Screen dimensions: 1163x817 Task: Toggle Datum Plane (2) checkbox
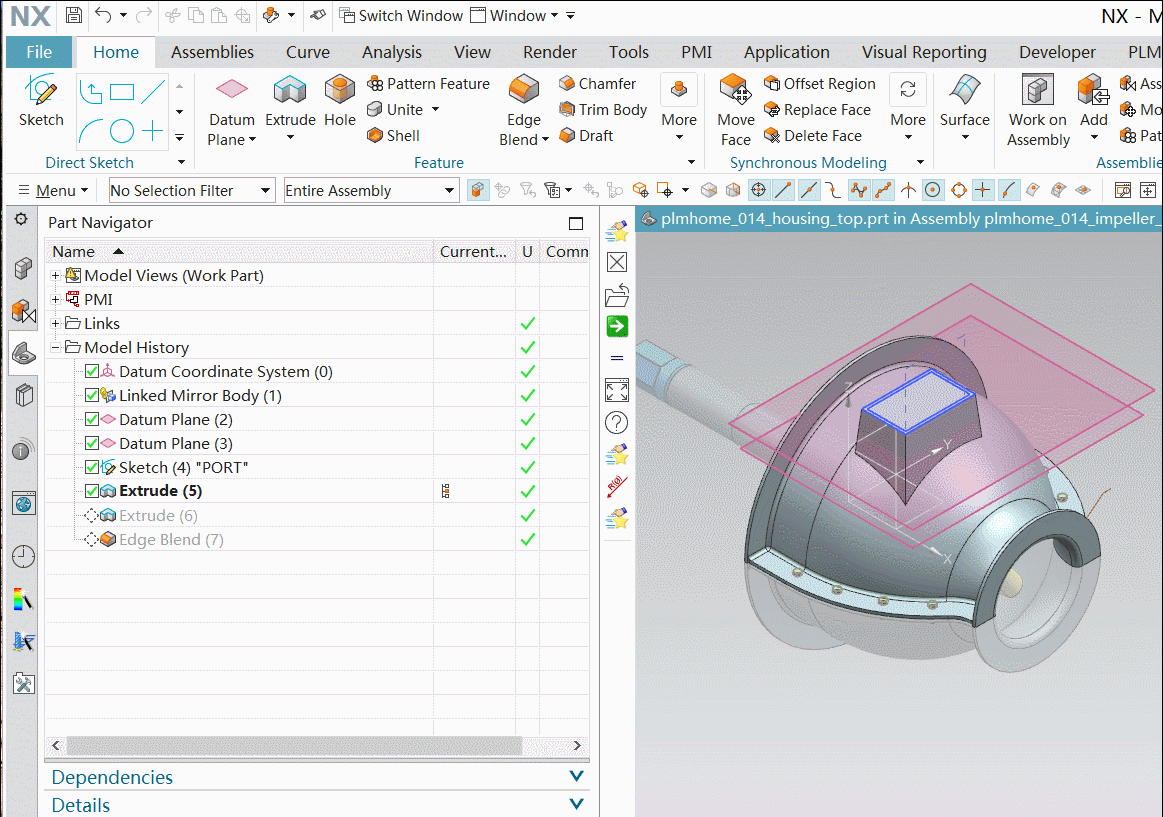92,419
